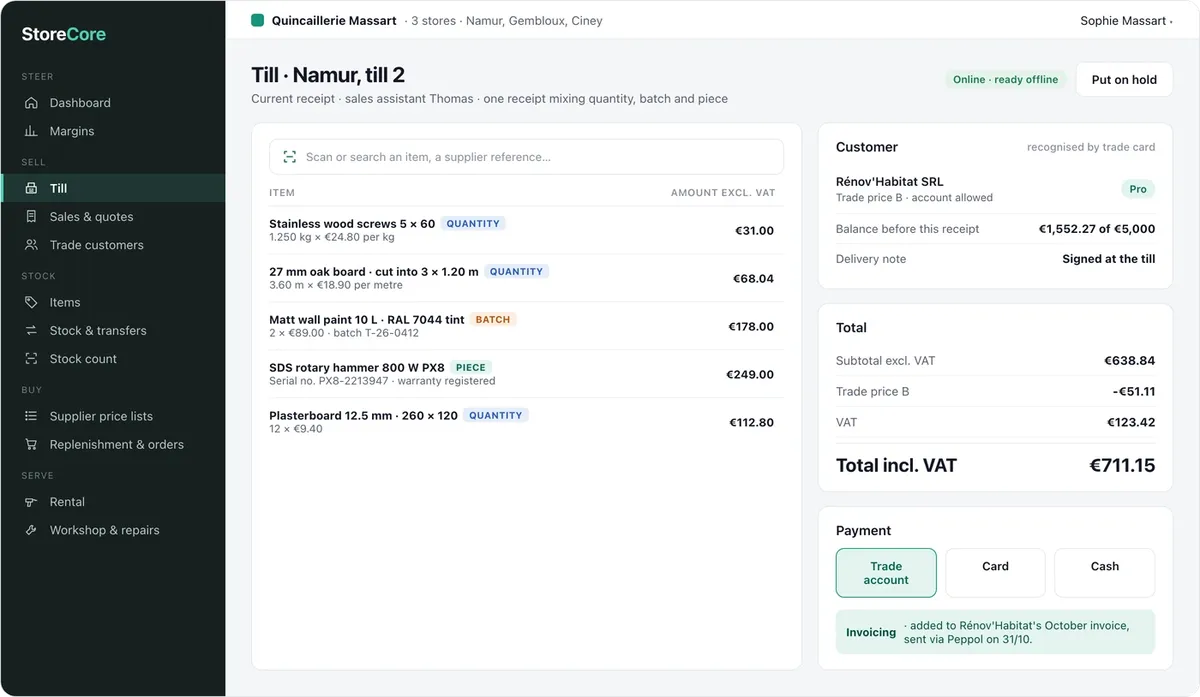Screen dimensions: 1200x697
Task: Click the Pro customer badge
Action: click(1138, 189)
